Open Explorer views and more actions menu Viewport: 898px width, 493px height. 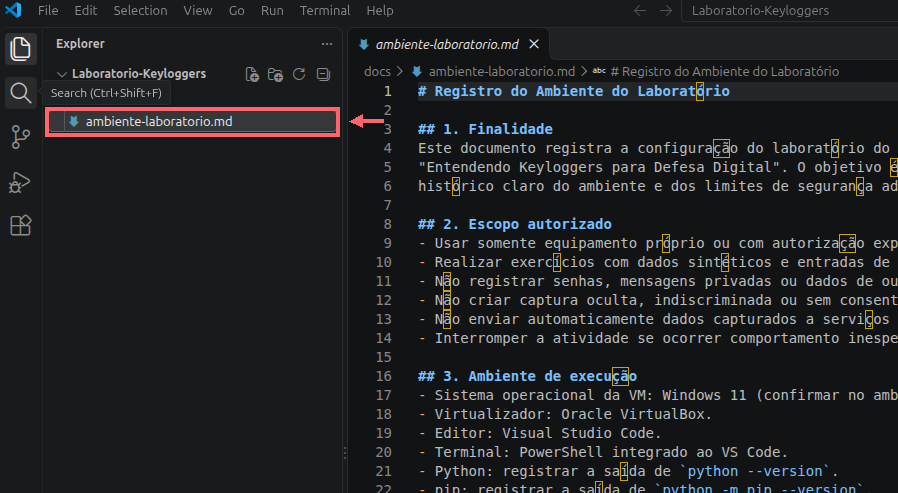pos(326,44)
